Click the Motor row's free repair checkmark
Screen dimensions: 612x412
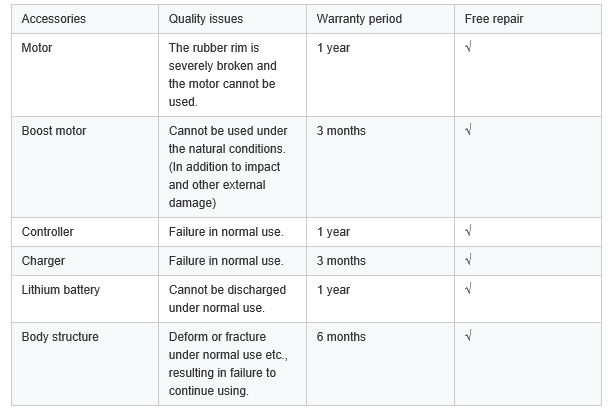pos(468,48)
